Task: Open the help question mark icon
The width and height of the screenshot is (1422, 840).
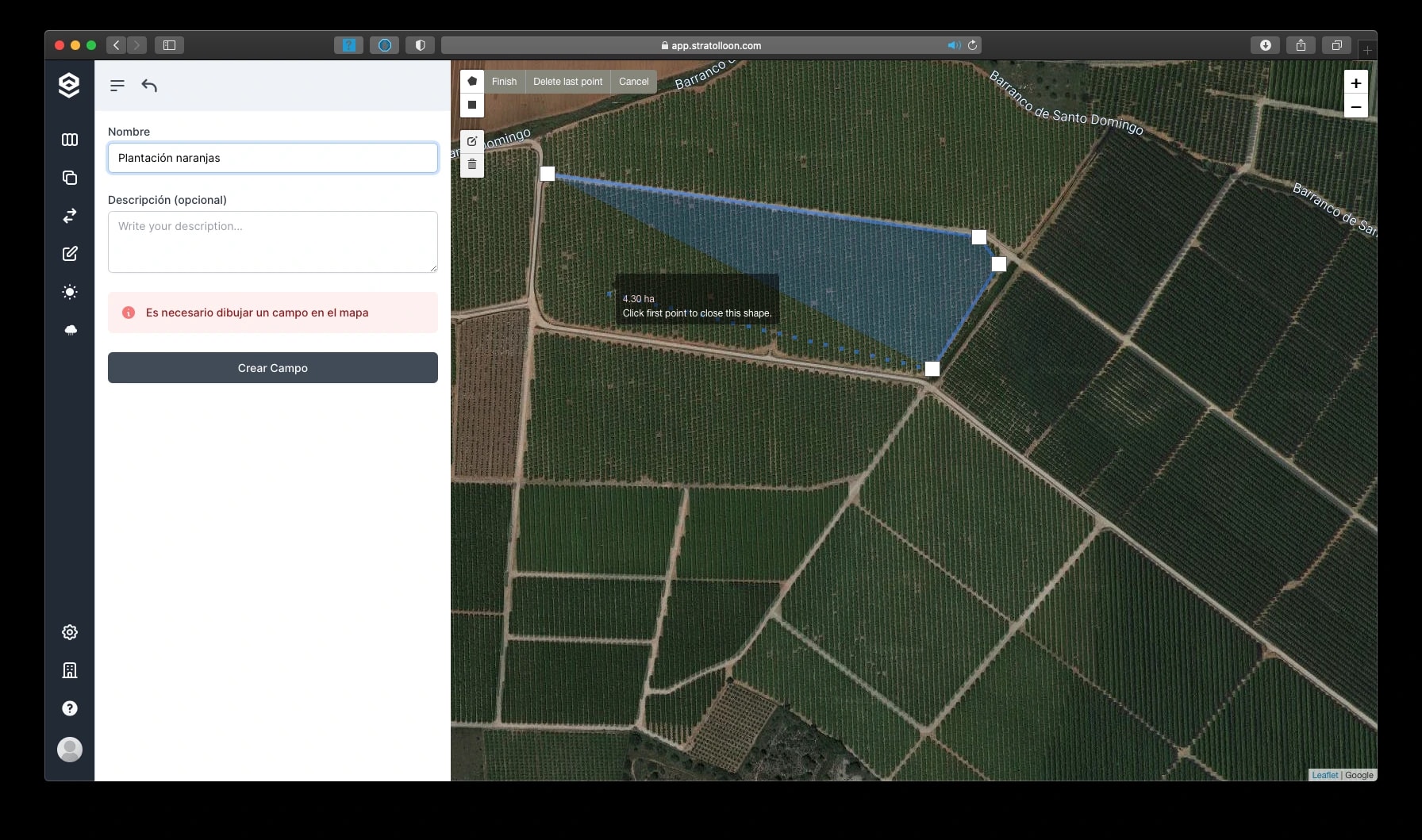Action: 70,708
